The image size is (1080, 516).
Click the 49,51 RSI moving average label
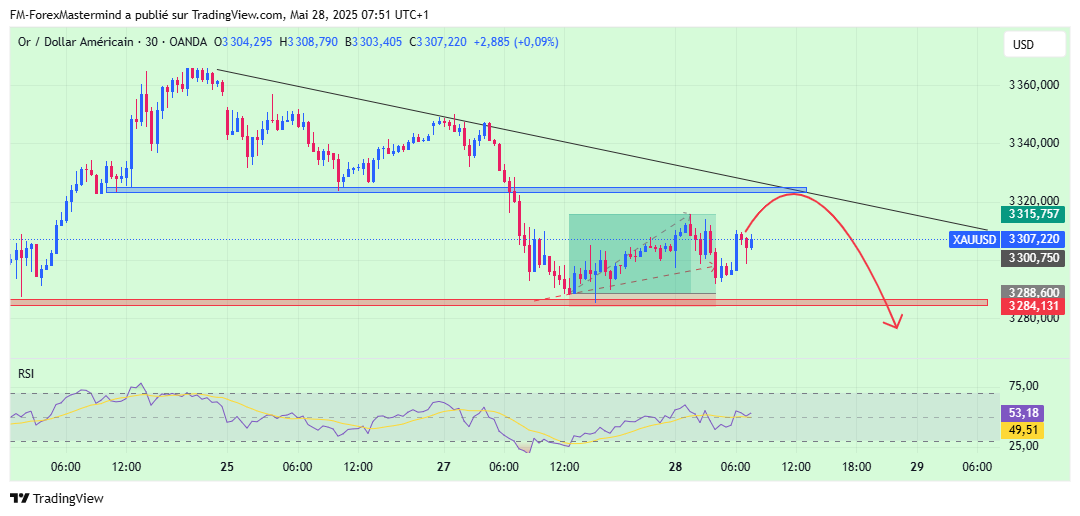(1022, 431)
